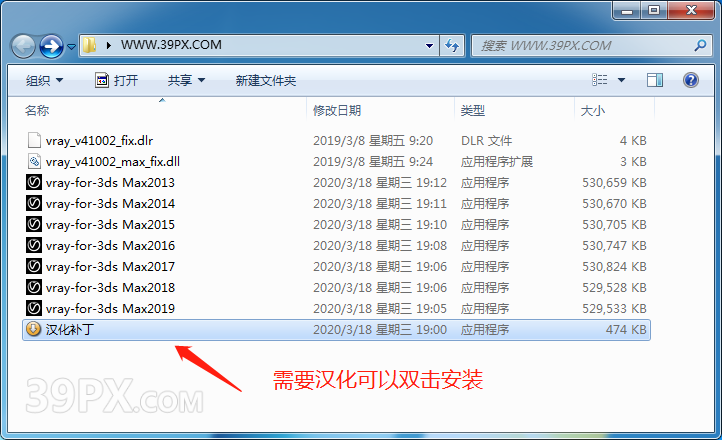Click the DLR 文件 type cell
722x440 pixels.
pyautogui.click(x=487, y=140)
